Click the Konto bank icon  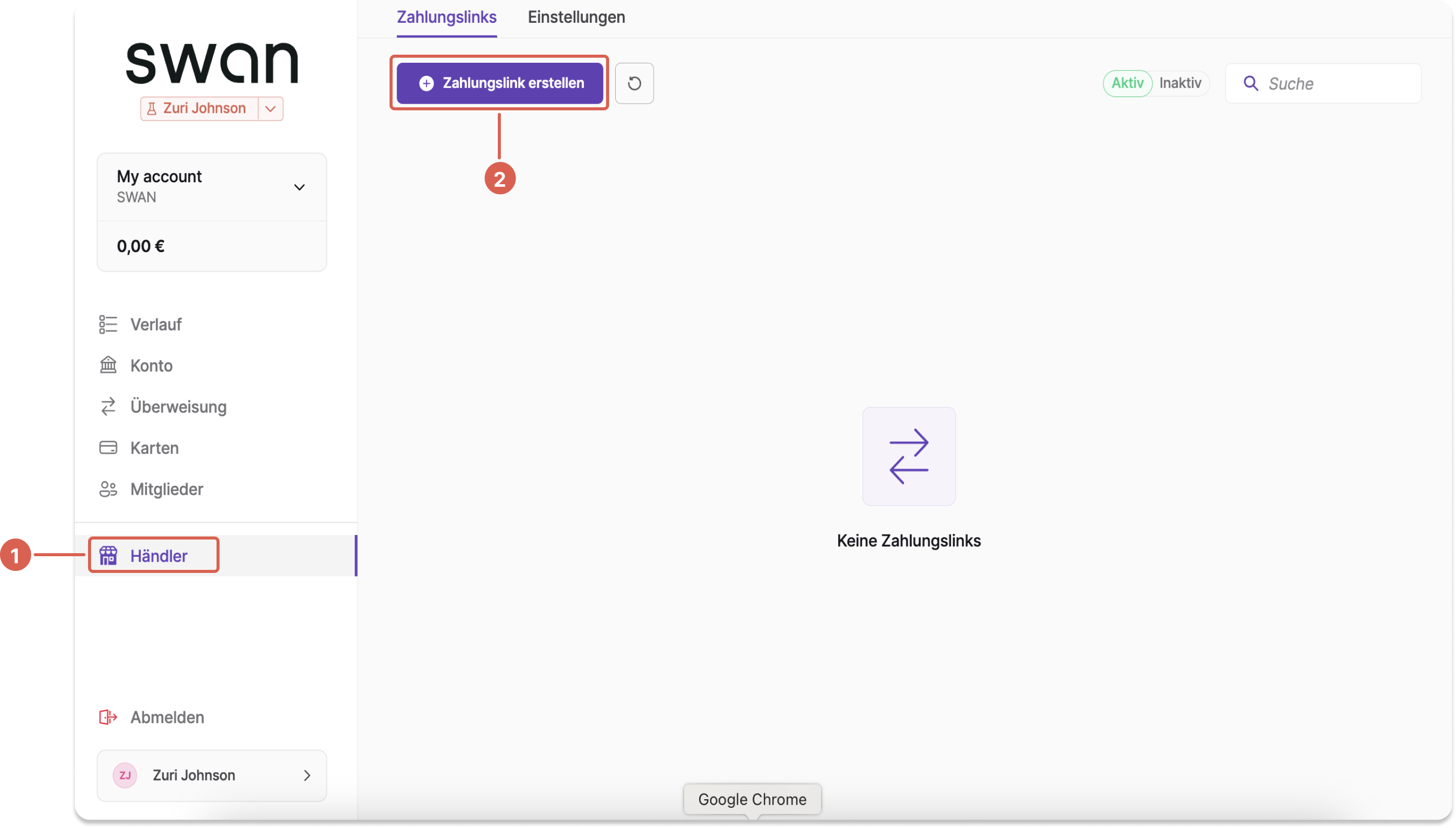(x=108, y=365)
